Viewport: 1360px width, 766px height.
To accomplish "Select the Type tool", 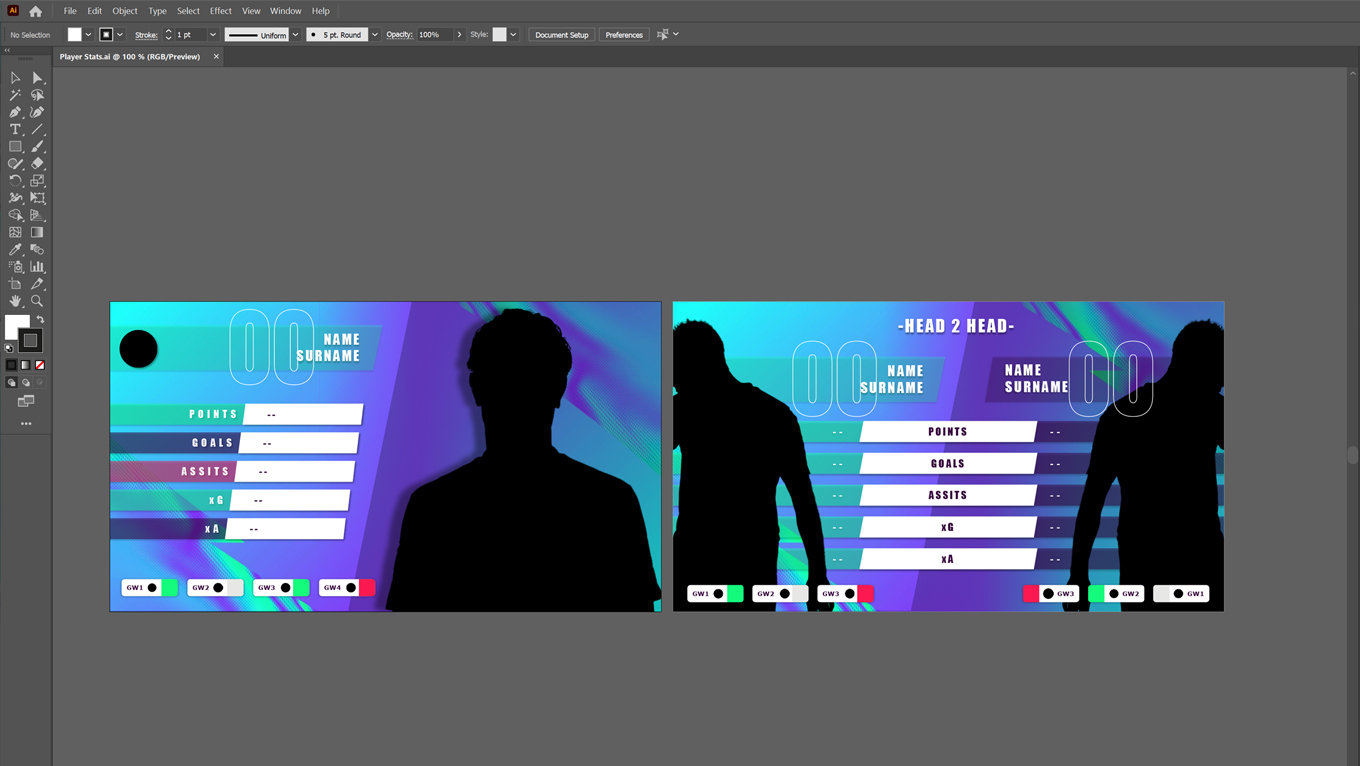I will click(x=15, y=129).
